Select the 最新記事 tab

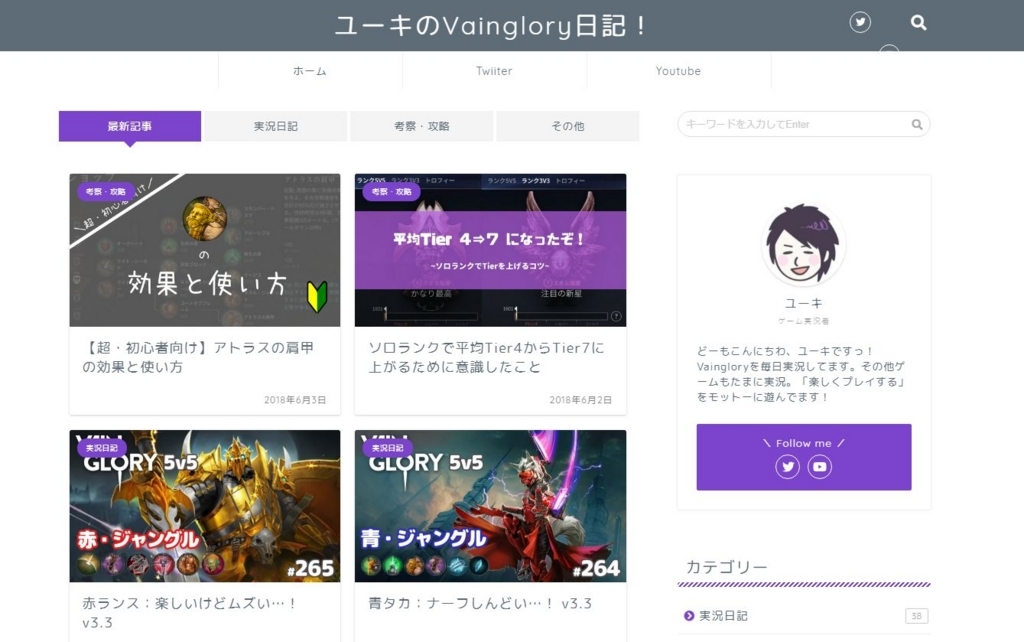point(130,126)
